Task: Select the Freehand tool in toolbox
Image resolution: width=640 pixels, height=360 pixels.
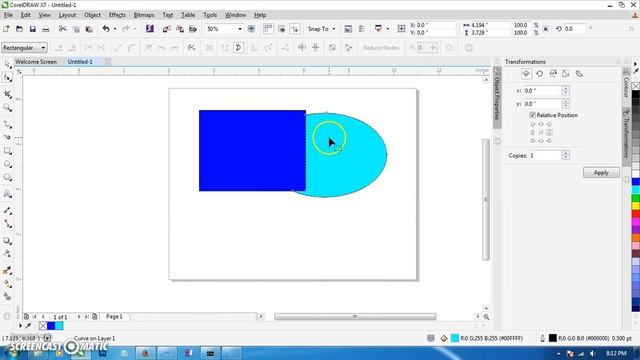Action: pyautogui.click(x=7, y=124)
